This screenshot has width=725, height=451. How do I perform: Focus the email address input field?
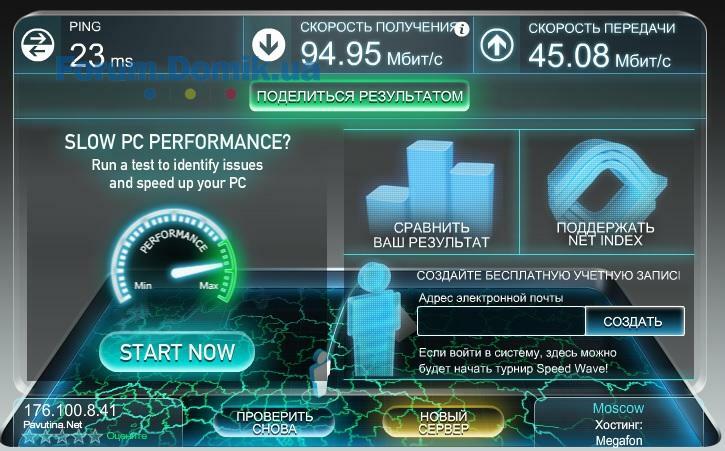pyautogui.click(x=501, y=321)
